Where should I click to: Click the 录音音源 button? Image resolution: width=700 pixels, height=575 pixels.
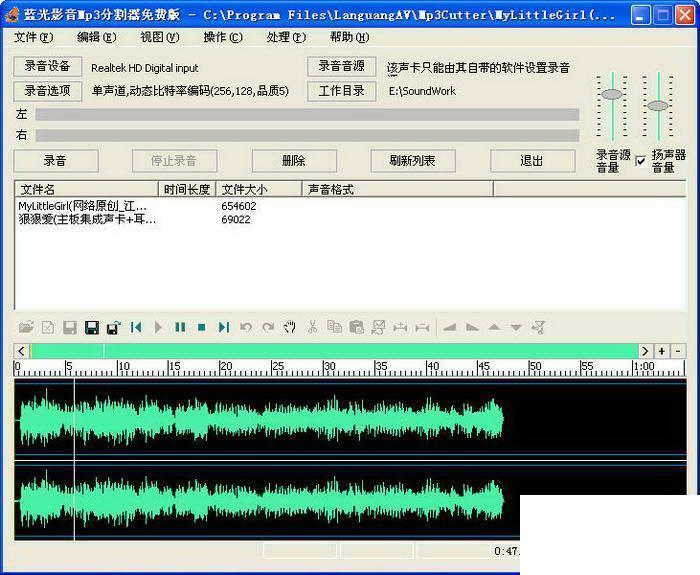click(x=342, y=67)
